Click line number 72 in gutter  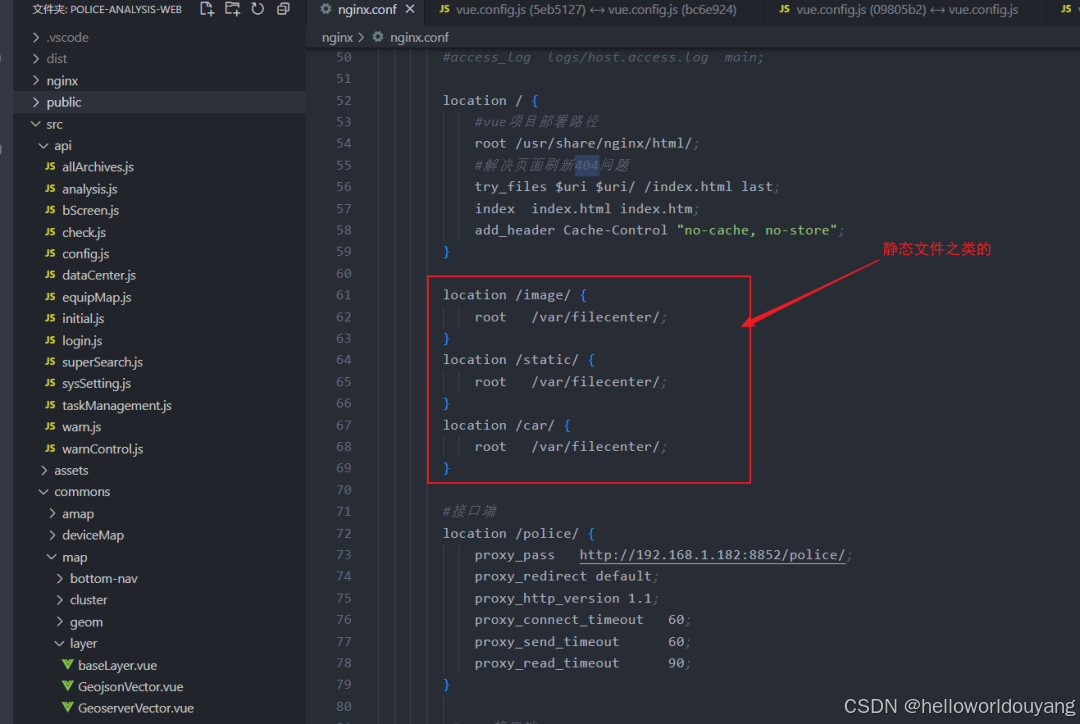coord(343,533)
